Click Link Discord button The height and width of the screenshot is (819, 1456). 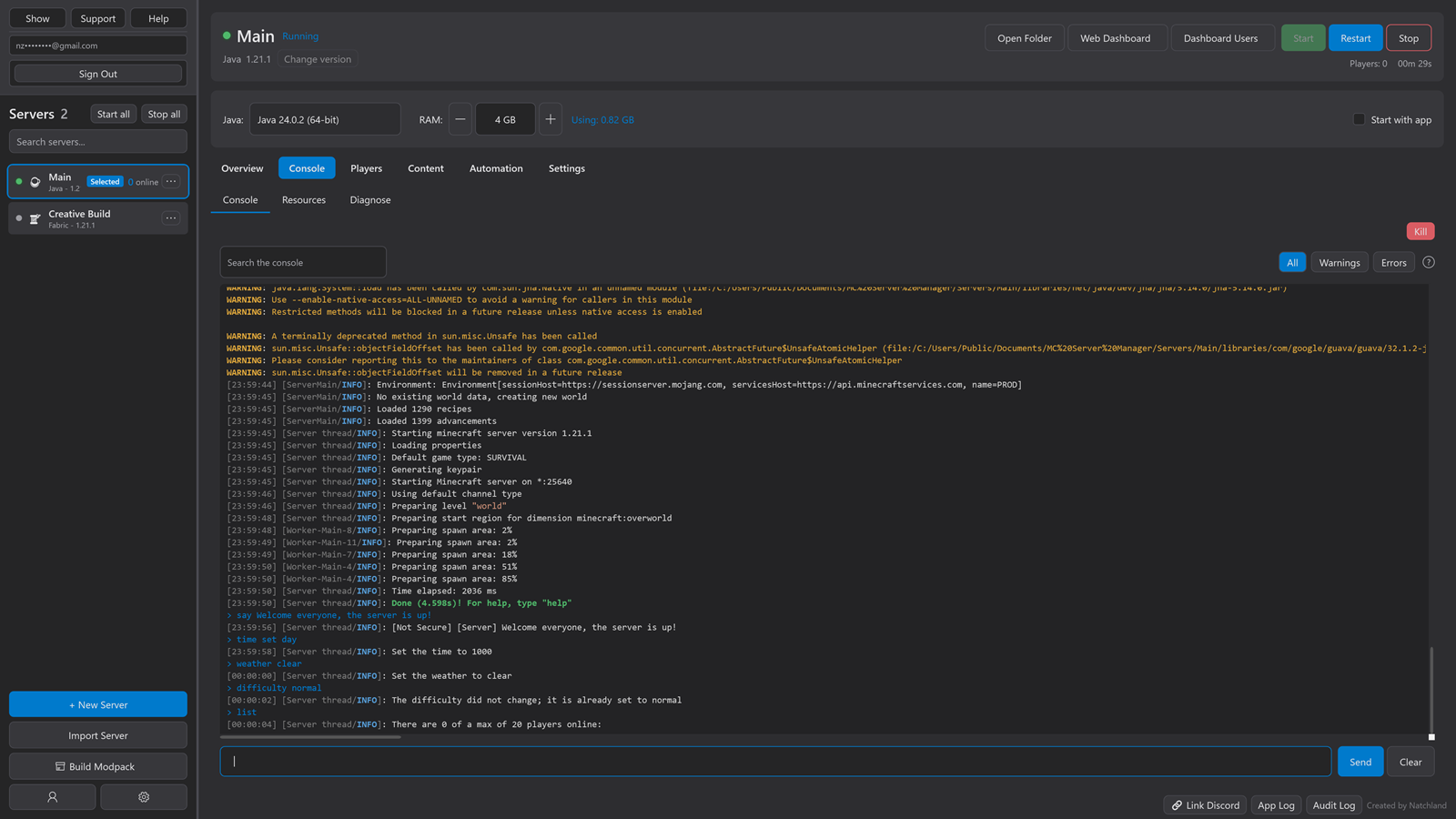(x=1205, y=805)
